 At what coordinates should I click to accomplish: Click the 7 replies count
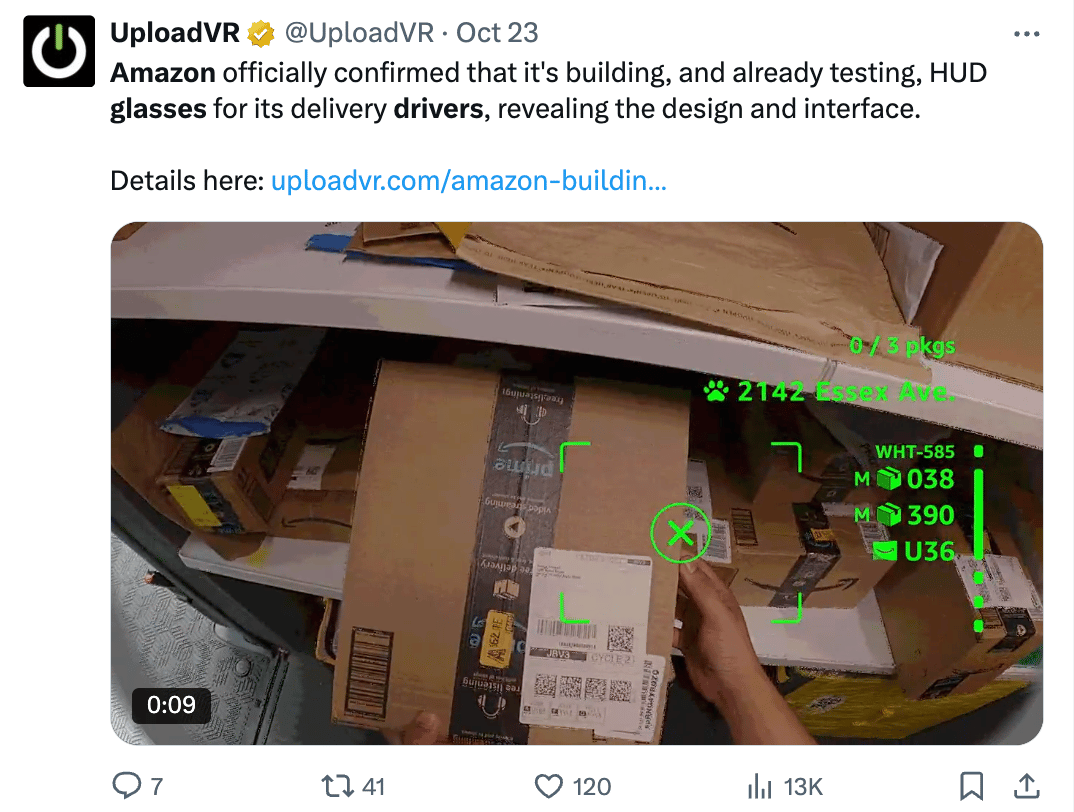coord(157,787)
